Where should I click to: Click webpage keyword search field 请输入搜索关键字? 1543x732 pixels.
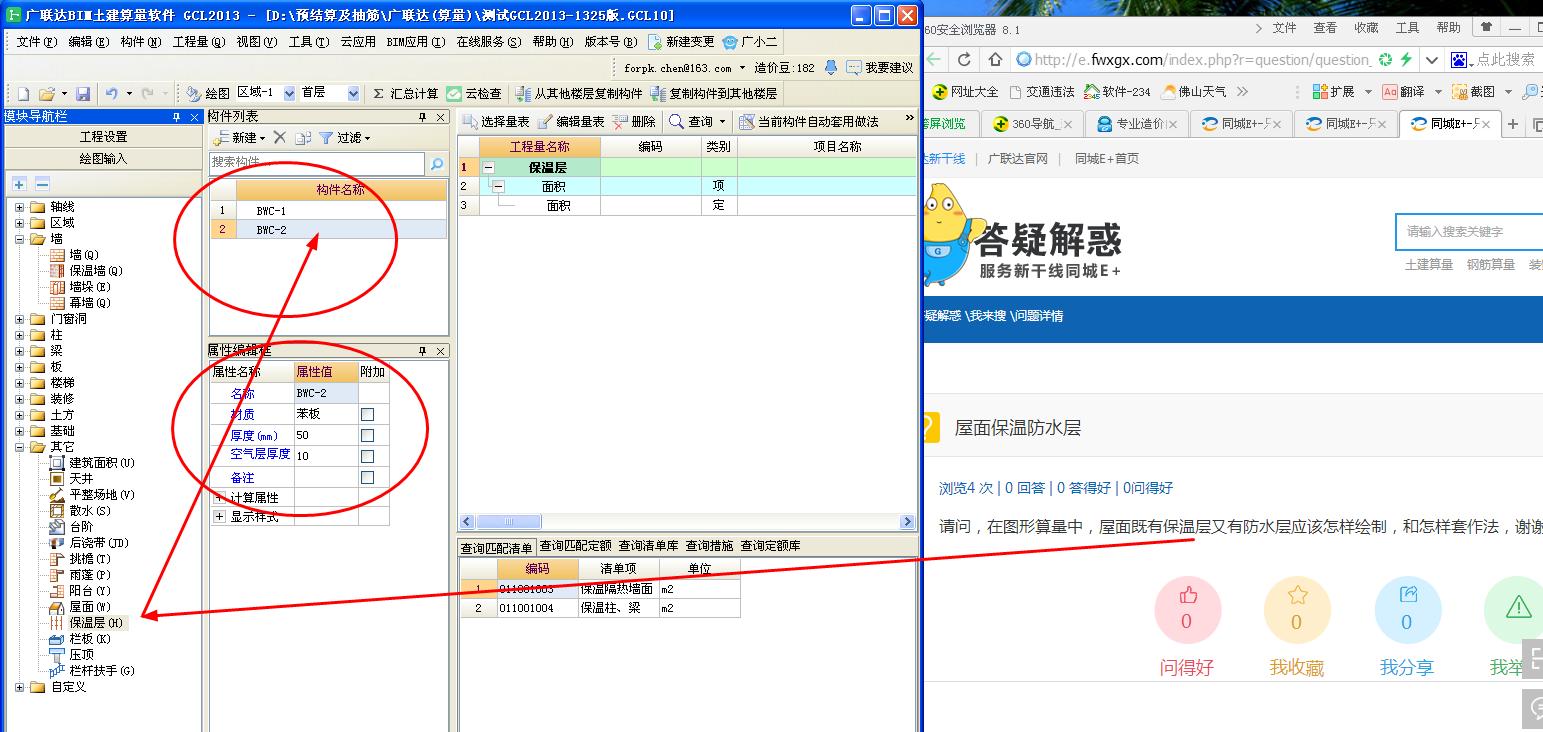[x=1468, y=232]
